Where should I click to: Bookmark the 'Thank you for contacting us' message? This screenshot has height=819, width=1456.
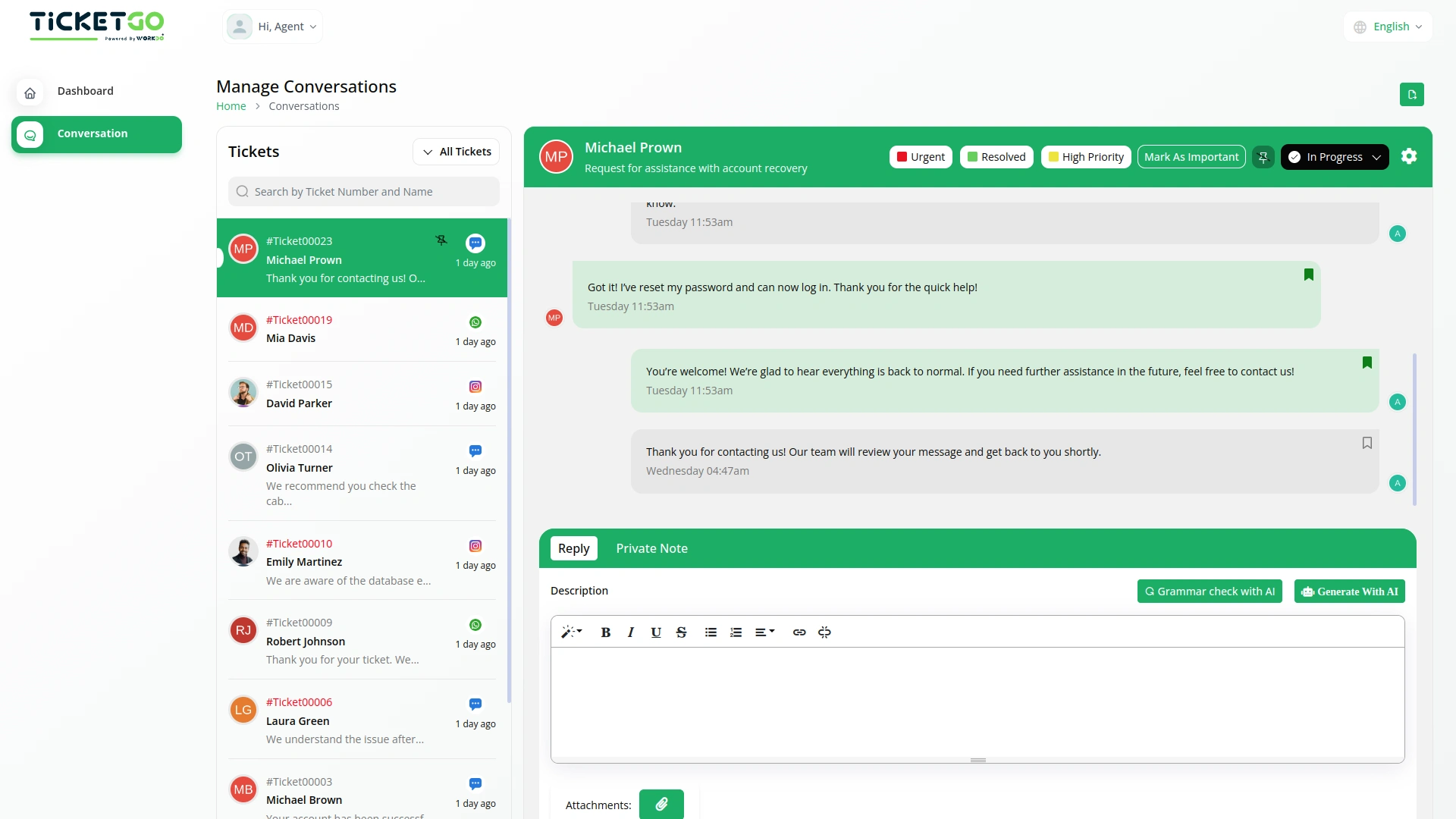point(1367,442)
